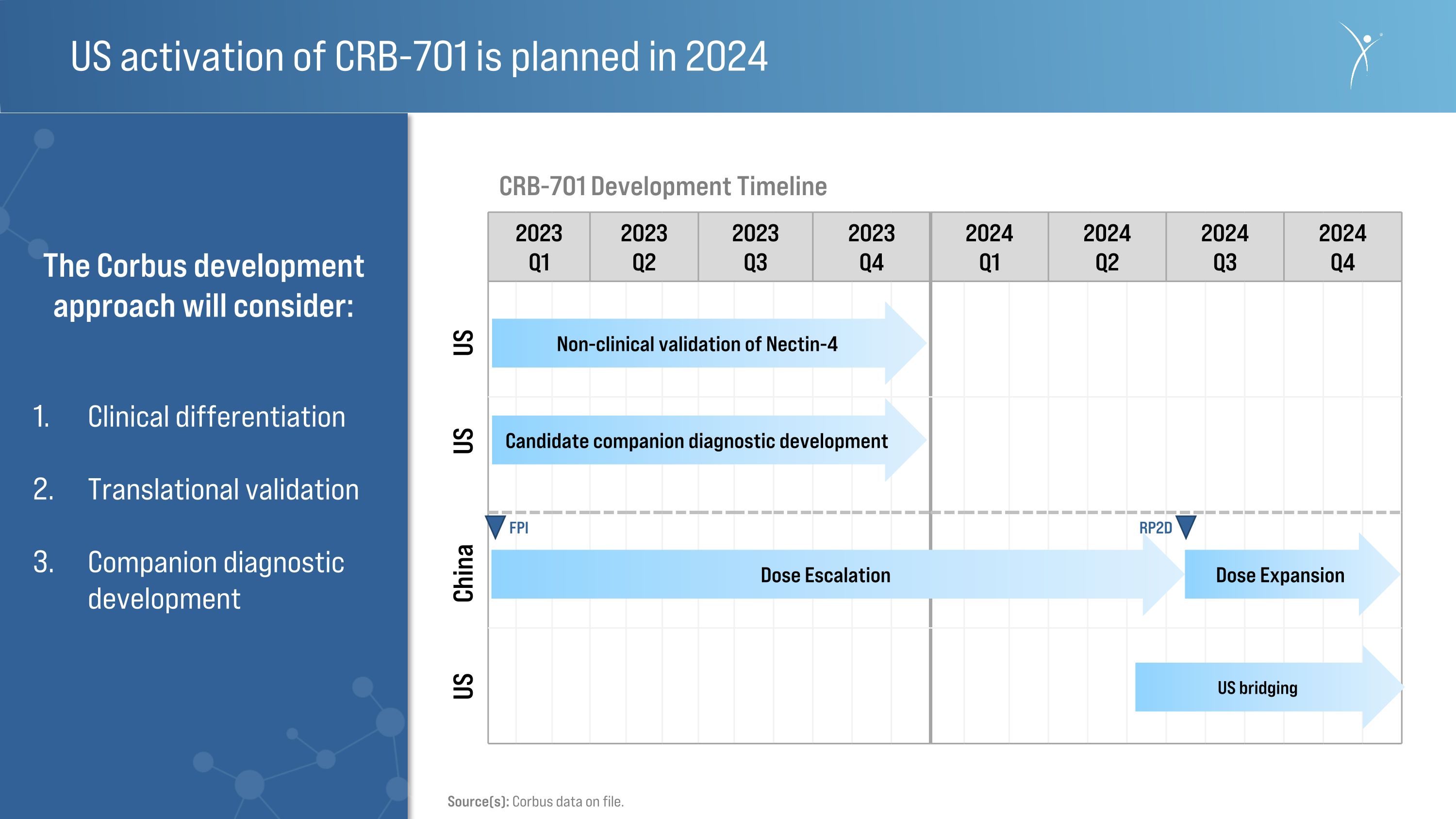
Task: Click the US label beside bridging row
Action: click(463, 686)
